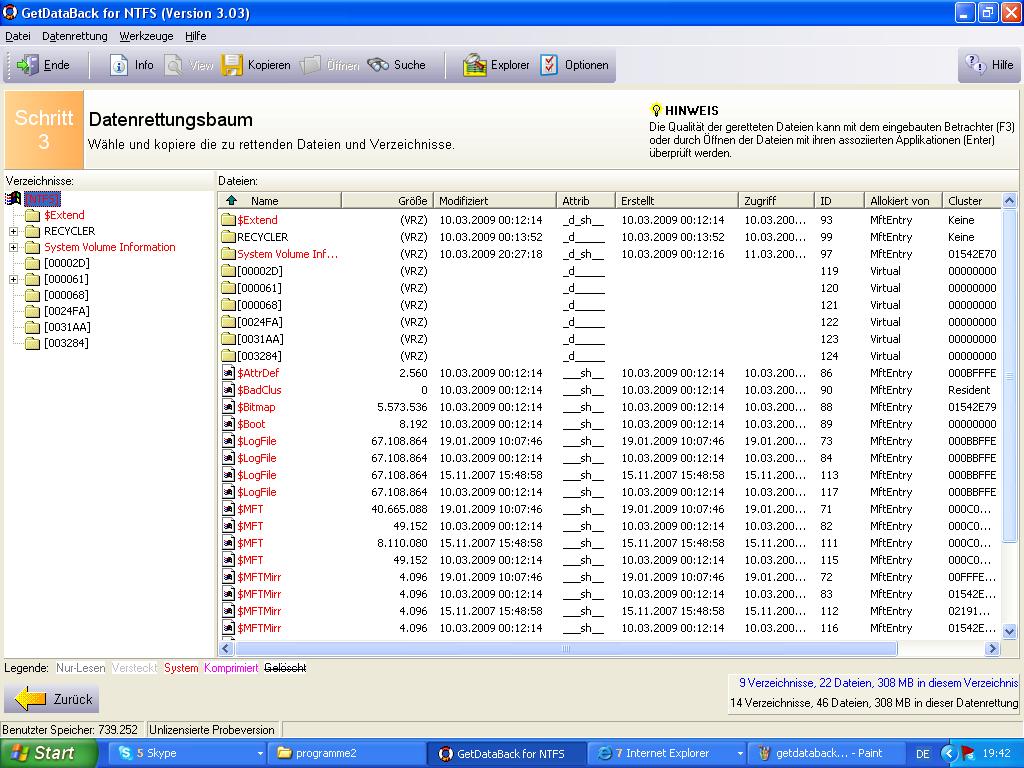Expand the [000061] tree node
This screenshot has height=768, width=1024.
tap(13, 280)
